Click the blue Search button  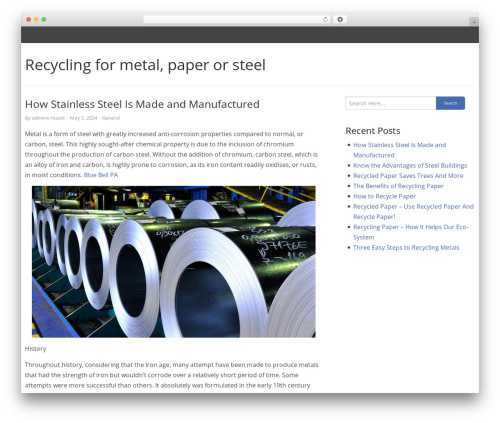tap(450, 103)
